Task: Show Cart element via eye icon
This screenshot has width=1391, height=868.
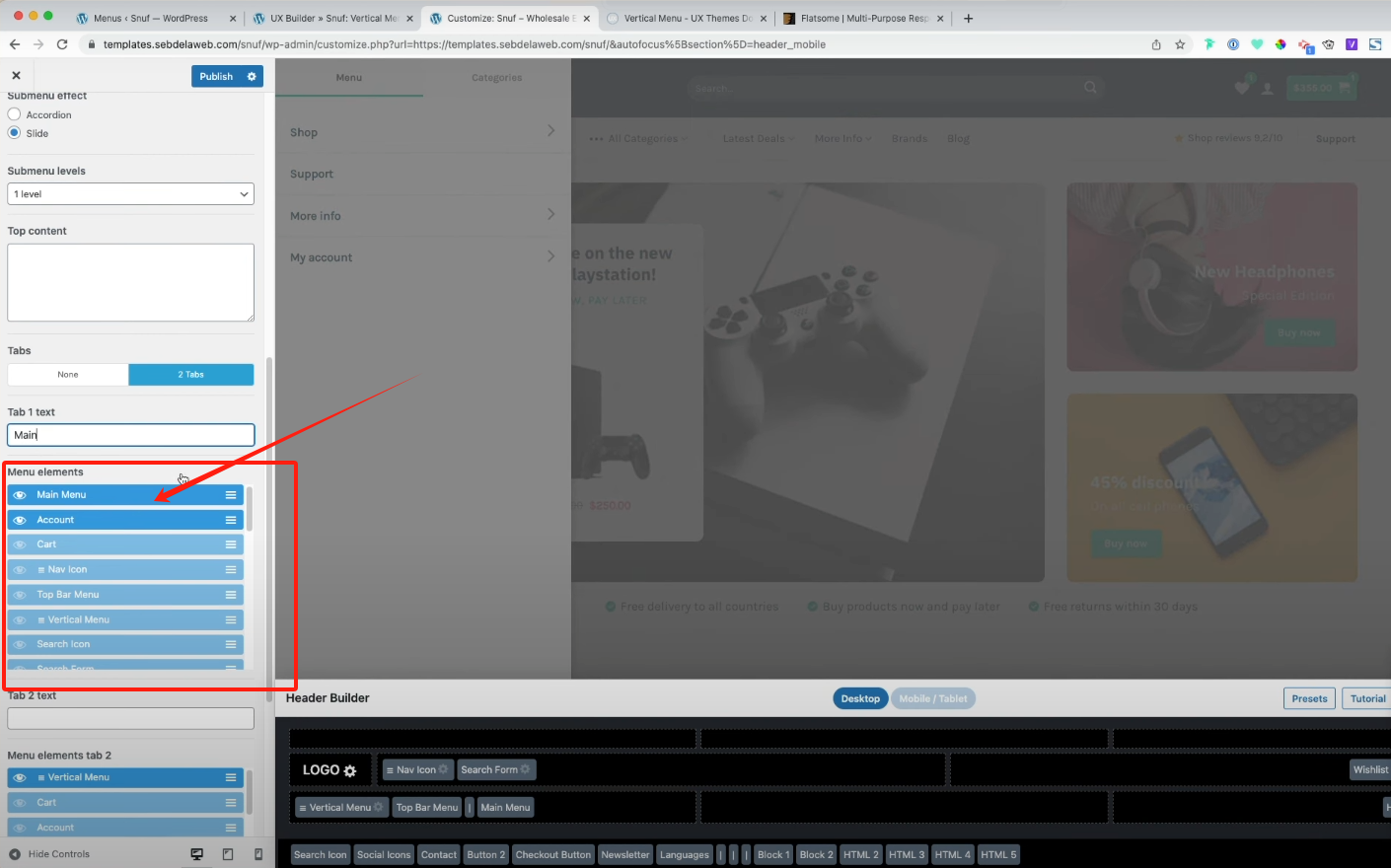Action: point(20,544)
